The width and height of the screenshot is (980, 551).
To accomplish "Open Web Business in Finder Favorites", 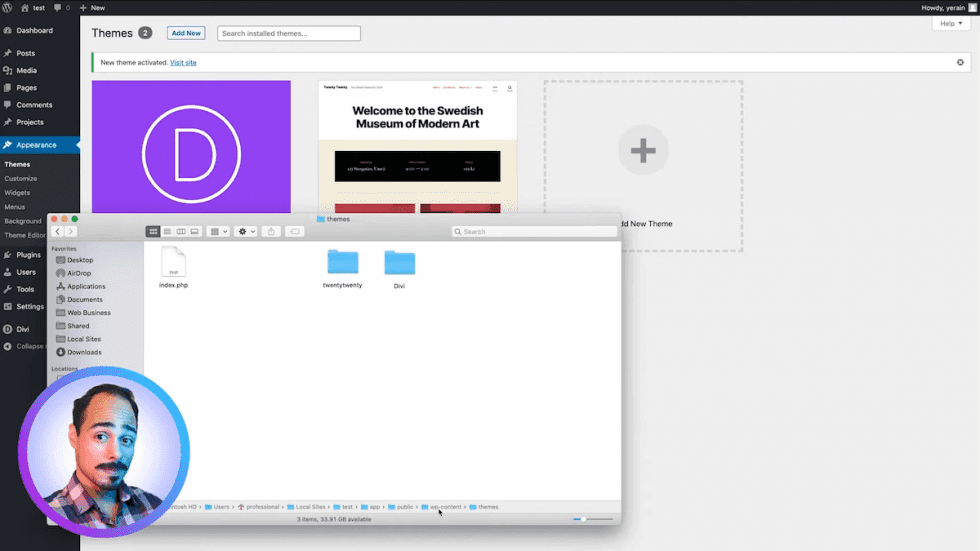I will click(89, 312).
